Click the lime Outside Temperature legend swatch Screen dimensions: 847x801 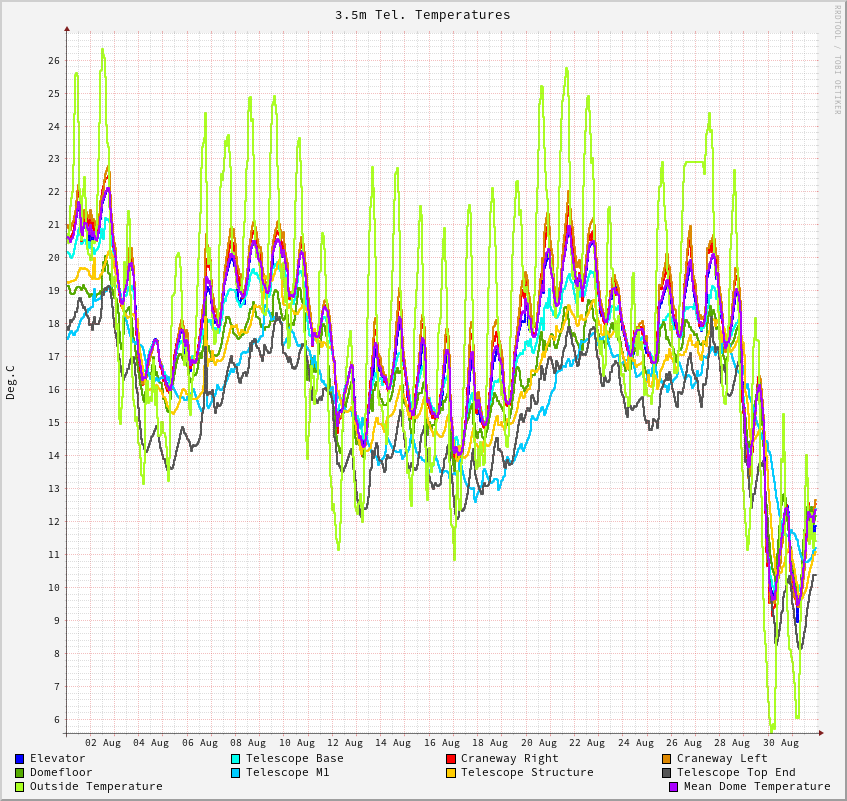pyautogui.click(x=19, y=787)
